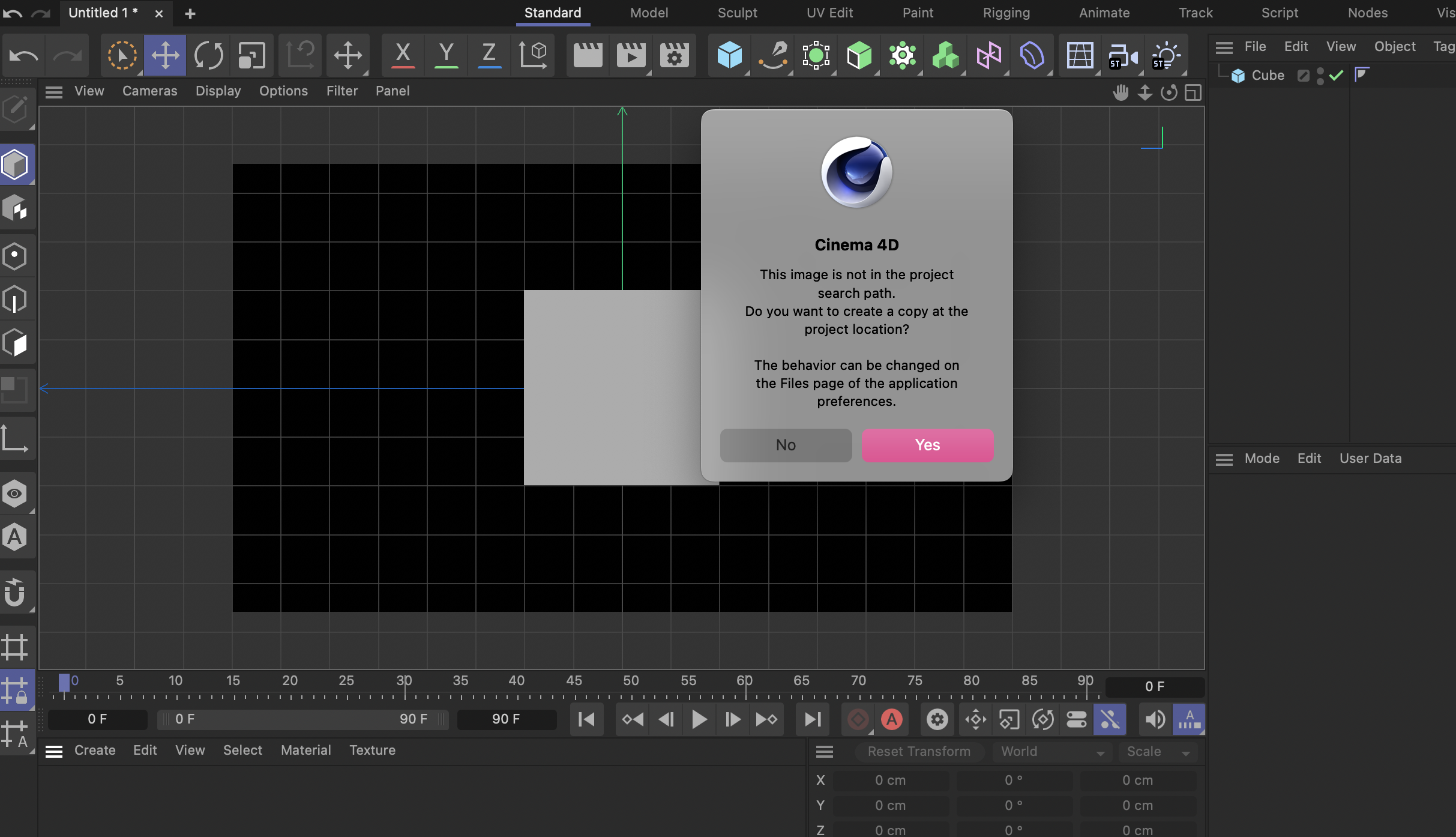1456x837 pixels.
Task: Open Object Manager File menu
Action: tap(1255, 46)
